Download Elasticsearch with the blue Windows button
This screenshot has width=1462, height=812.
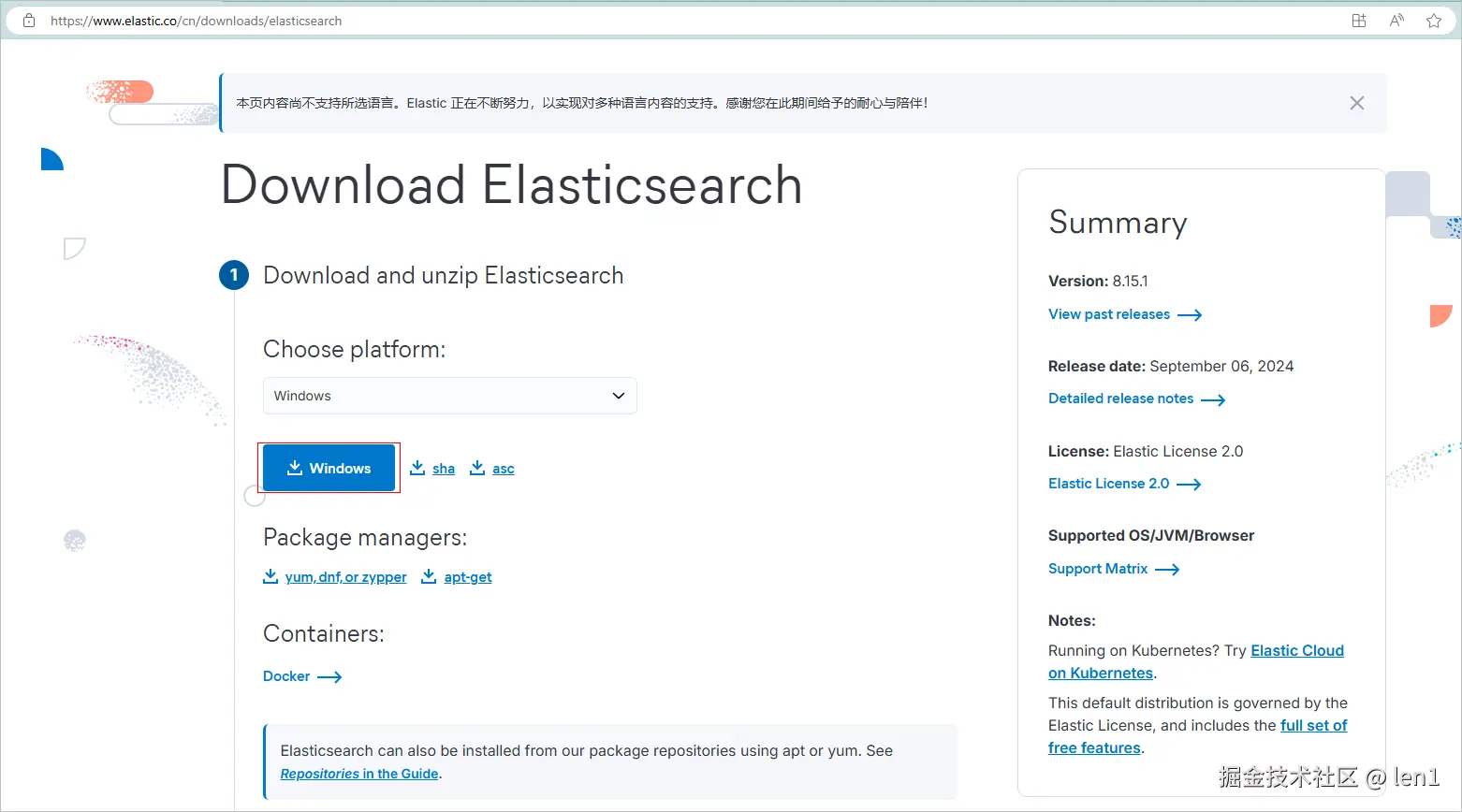[329, 468]
